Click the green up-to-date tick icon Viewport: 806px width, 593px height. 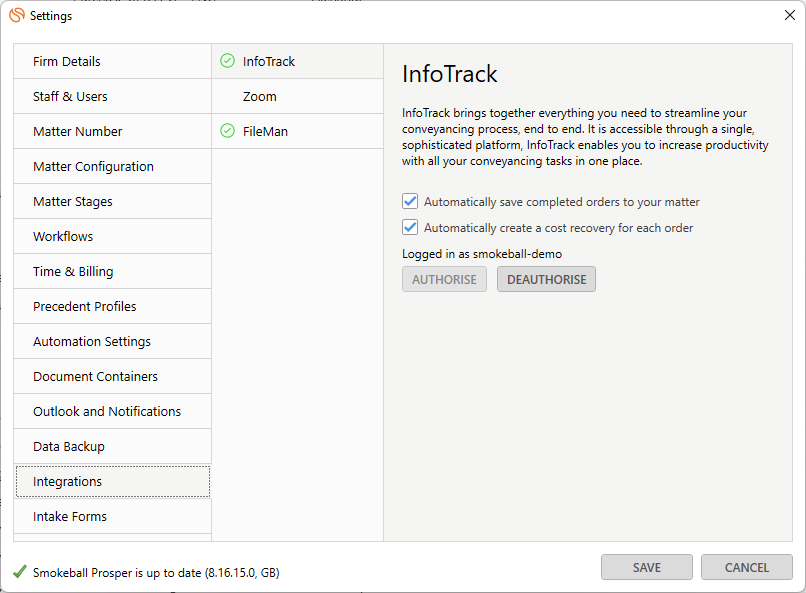click(19, 572)
